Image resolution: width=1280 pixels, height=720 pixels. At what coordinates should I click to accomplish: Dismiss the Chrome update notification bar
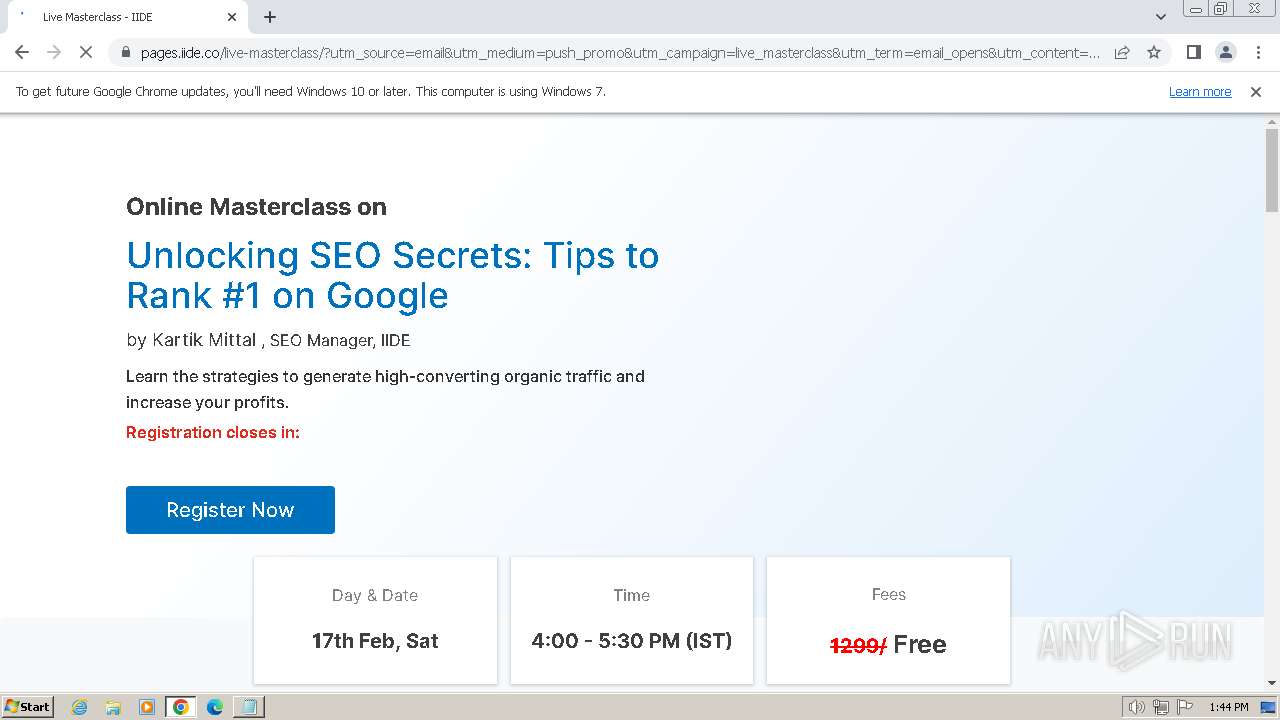(1256, 91)
